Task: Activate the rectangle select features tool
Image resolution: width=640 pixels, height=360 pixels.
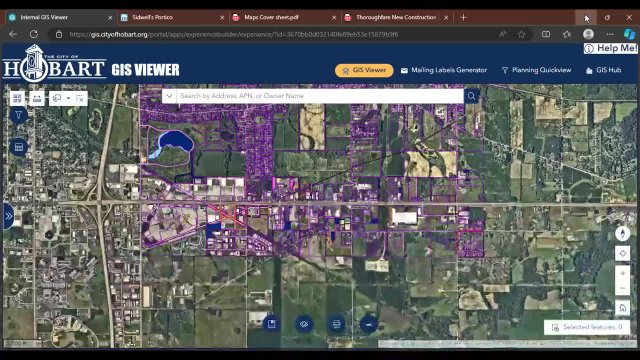Action: (x=57, y=98)
